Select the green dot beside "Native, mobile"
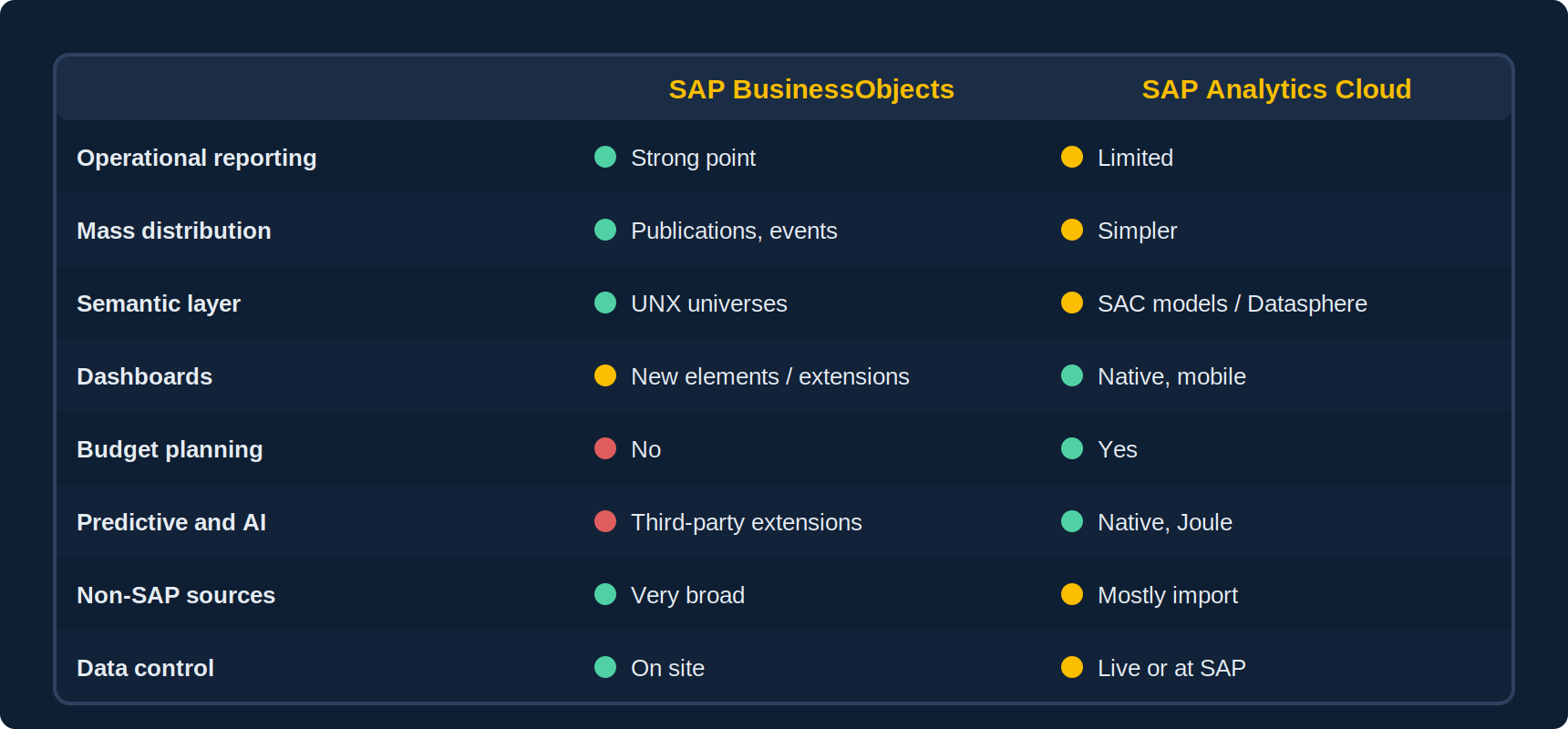 point(1072,375)
